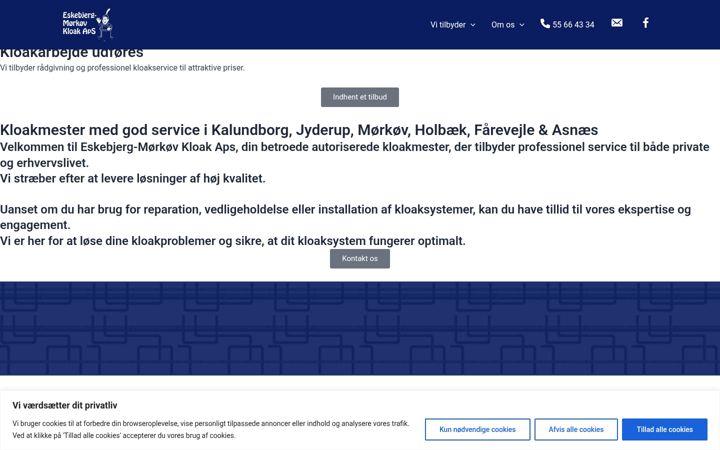Screen dimensions: 720x450
Task: Click the text Vi stræber efter at levere
Action: (133, 178)
